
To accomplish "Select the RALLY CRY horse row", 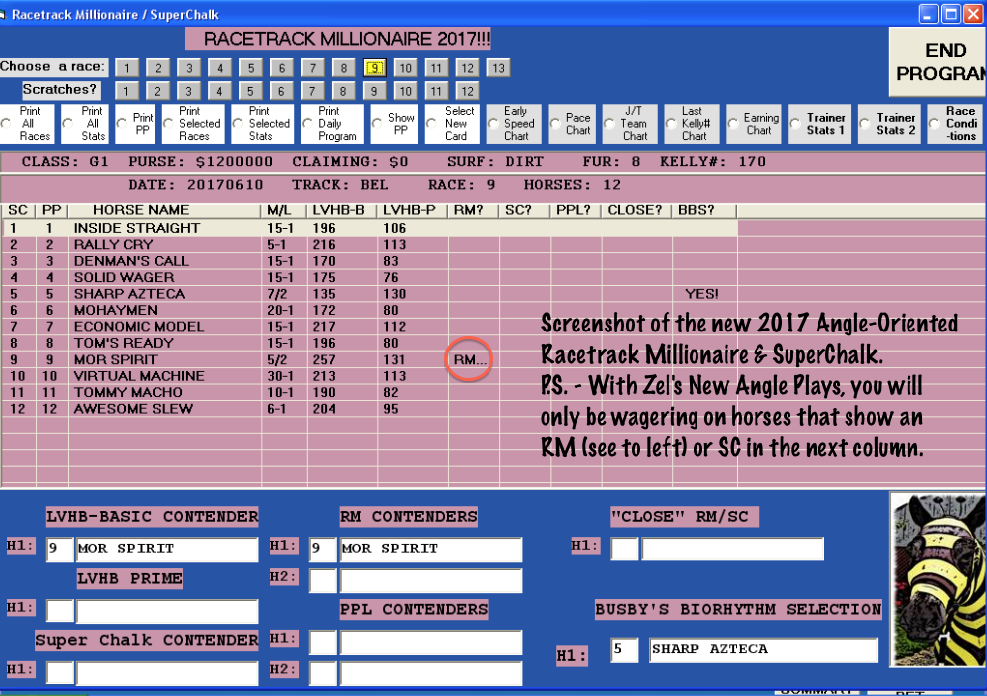I will [369, 245].
